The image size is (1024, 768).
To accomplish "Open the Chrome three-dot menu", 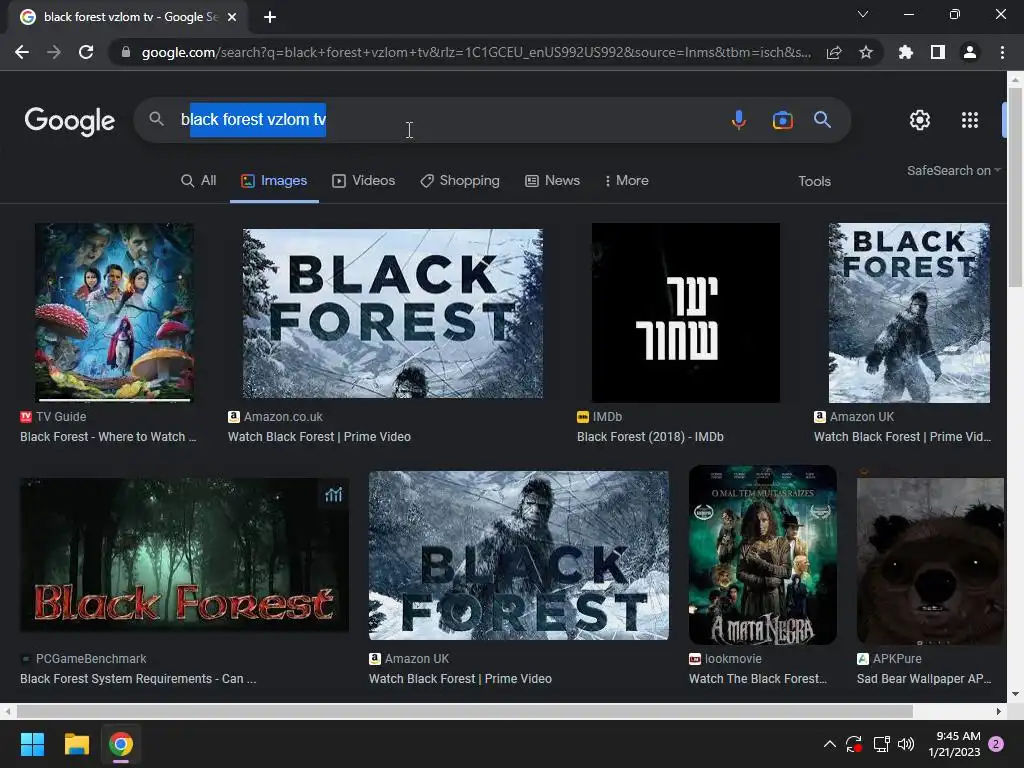I will coord(1002,52).
